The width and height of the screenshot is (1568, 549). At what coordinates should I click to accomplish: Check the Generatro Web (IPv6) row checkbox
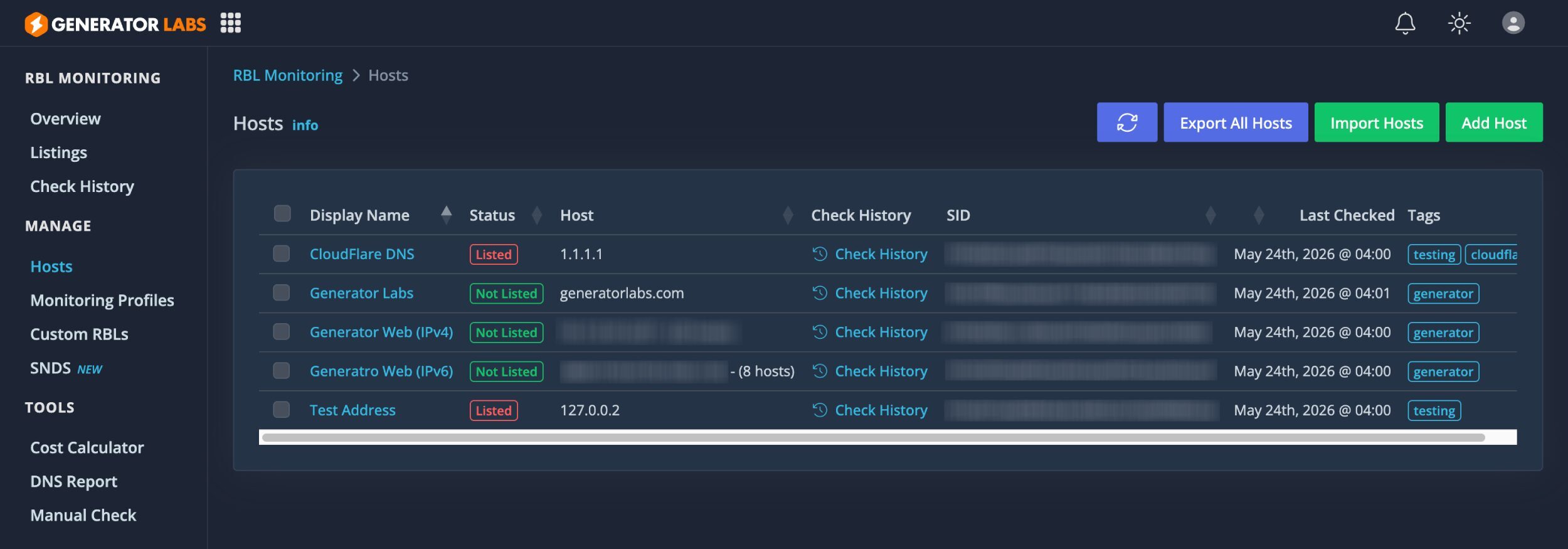(282, 371)
